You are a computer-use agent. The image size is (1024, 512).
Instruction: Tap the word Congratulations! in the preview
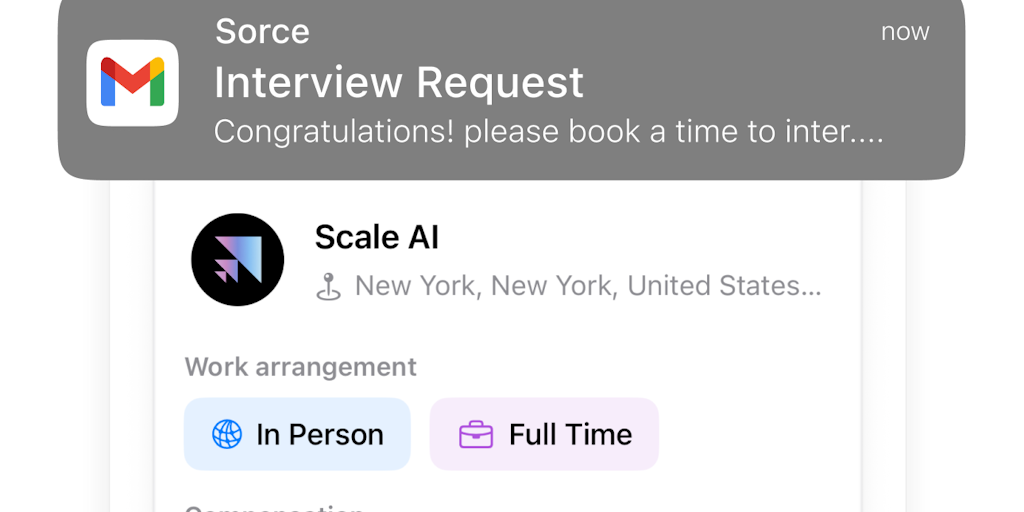coord(334,131)
